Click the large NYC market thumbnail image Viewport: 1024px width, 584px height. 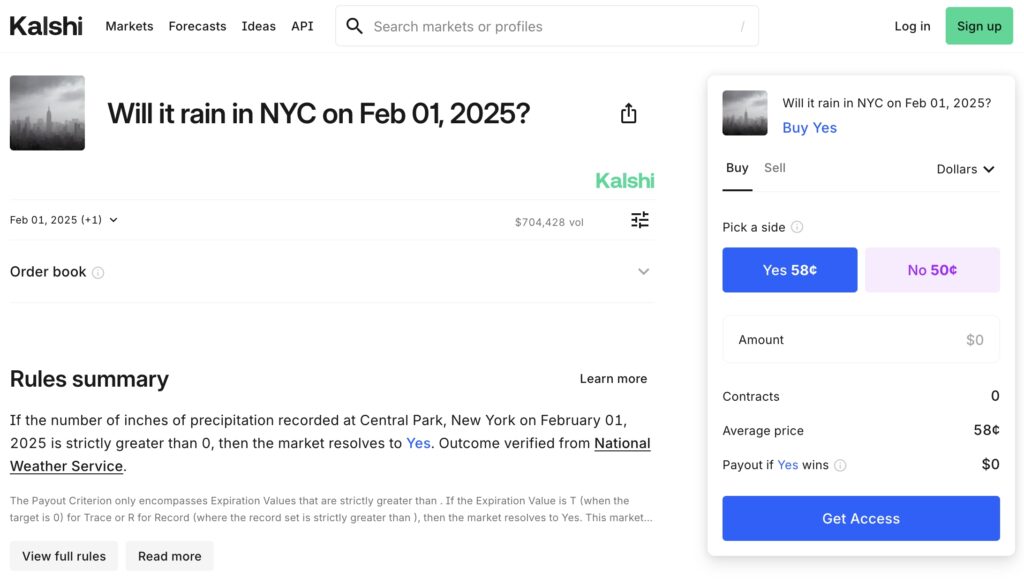coord(47,113)
